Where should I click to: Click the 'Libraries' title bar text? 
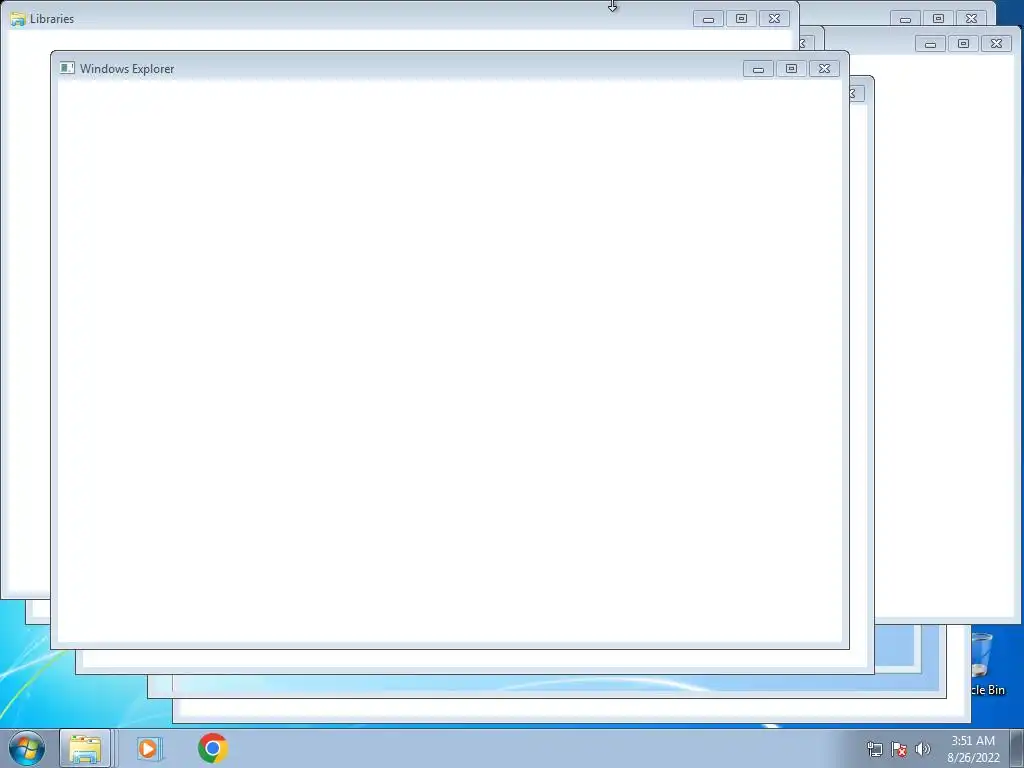click(x=52, y=19)
